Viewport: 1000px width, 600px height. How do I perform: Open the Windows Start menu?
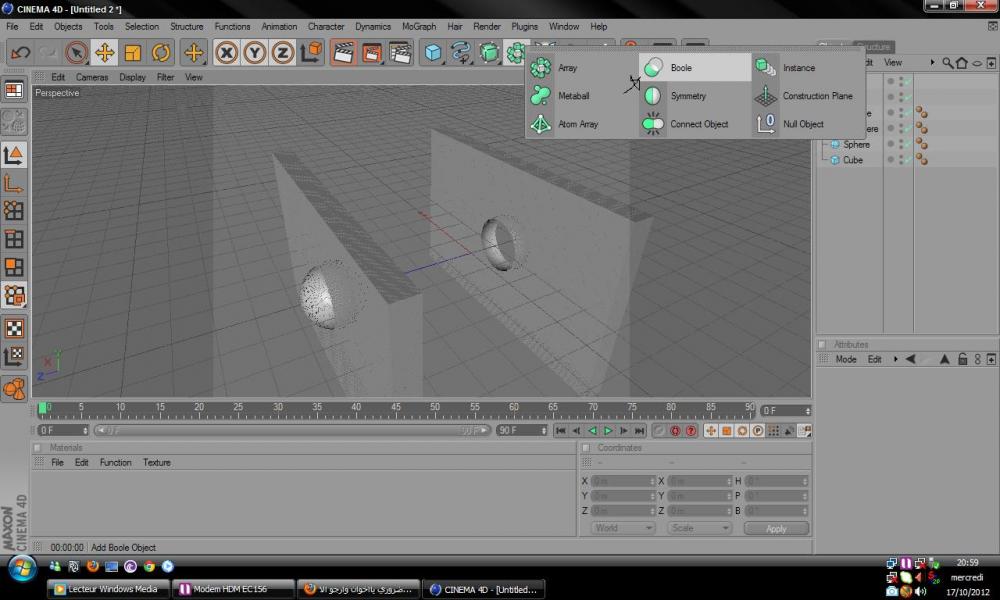[22, 567]
